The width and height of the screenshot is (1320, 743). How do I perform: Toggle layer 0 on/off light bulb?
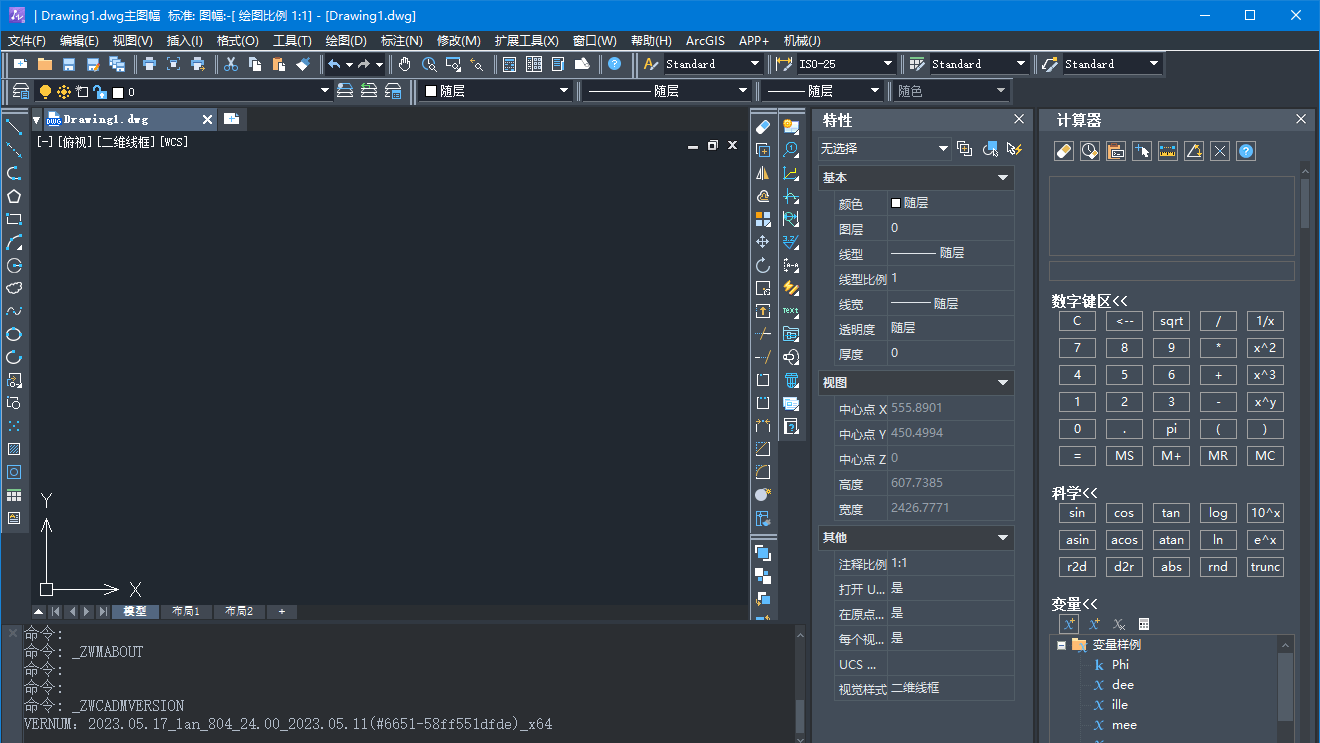pos(45,92)
